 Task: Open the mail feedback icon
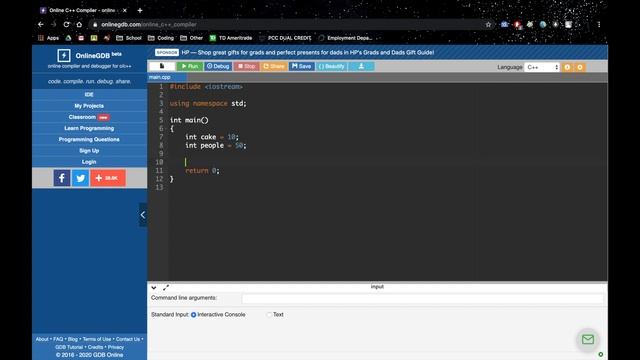coord(588,339)
